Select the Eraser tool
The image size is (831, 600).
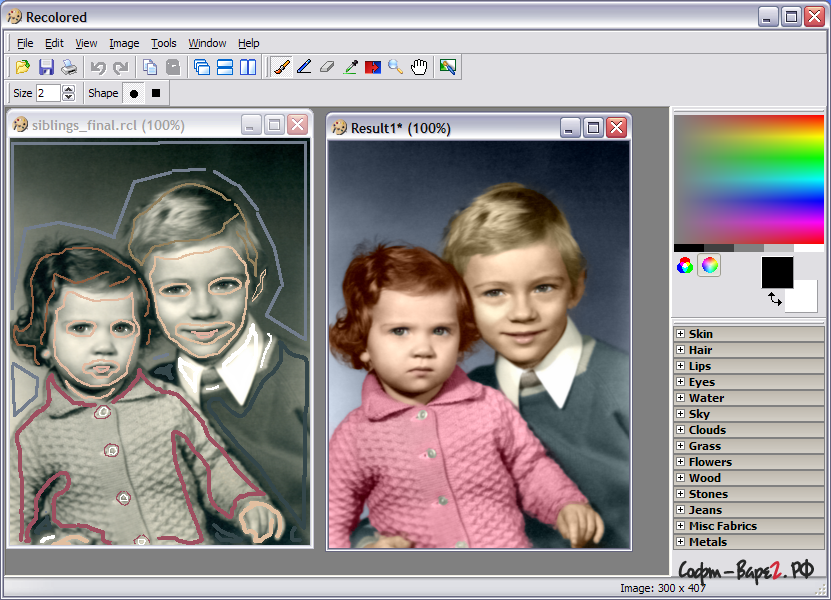click(x=327, y=67)
